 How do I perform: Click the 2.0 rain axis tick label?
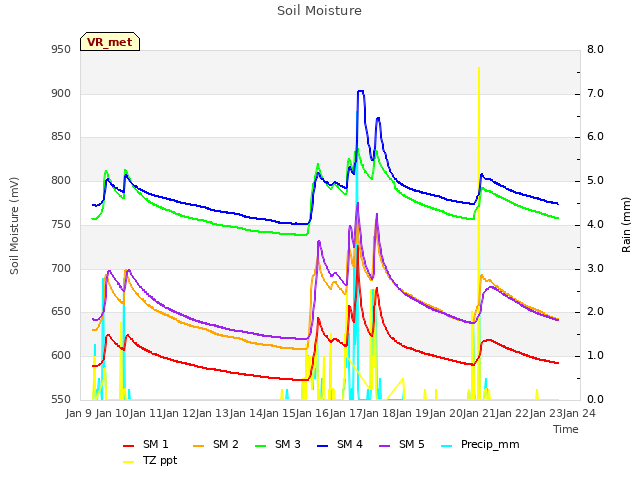(x=595, y=312)
